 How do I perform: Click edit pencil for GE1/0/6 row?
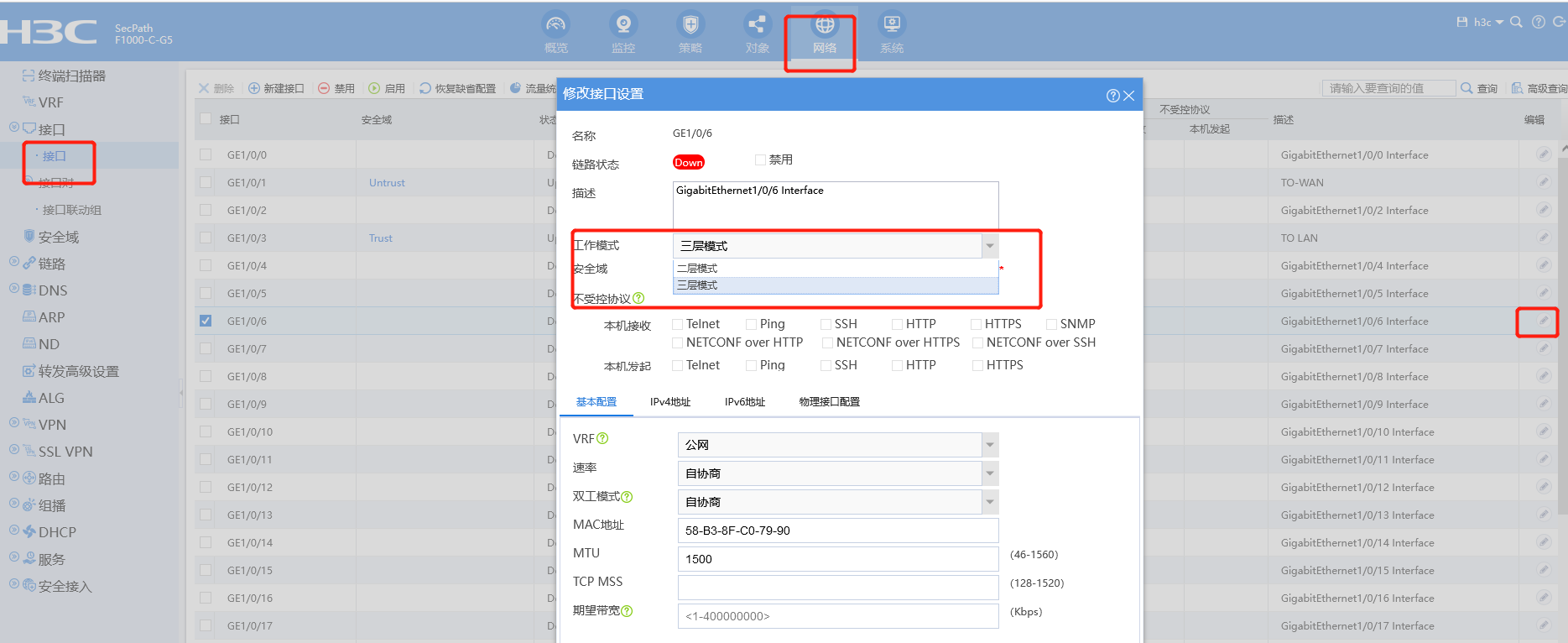pyautogui.click(x=1543, y=321)
